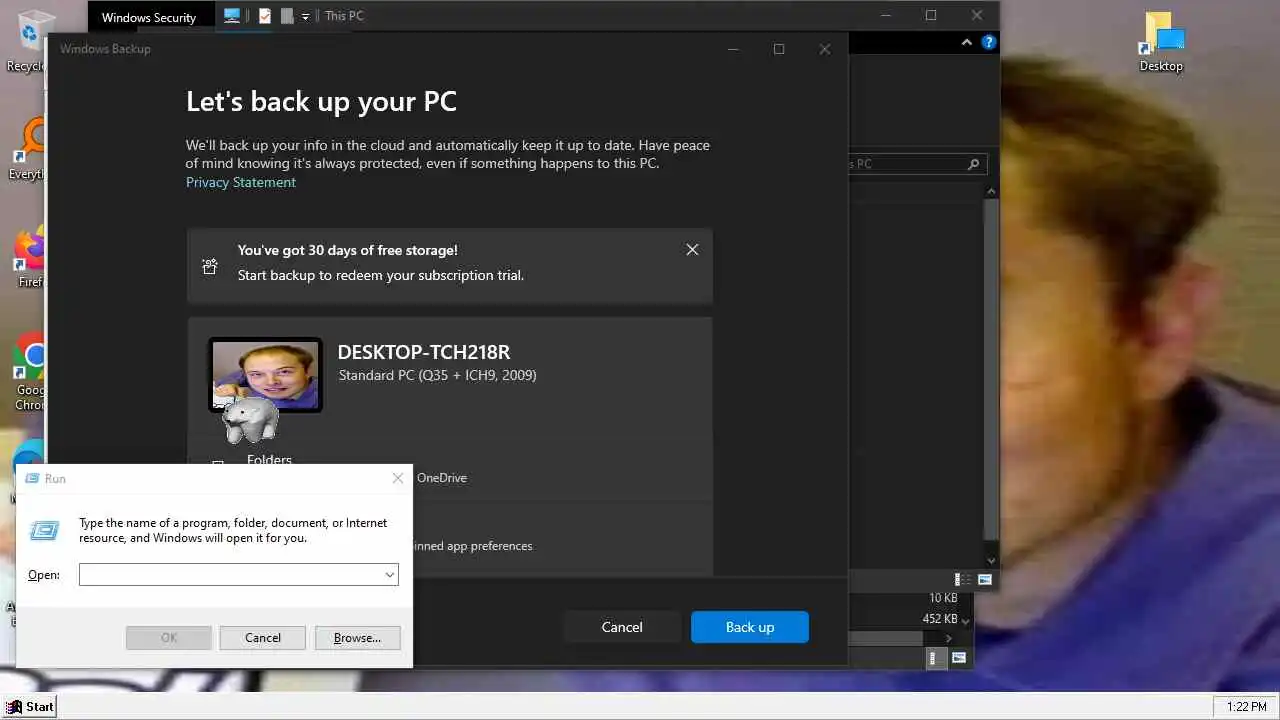This screenshot has height=720, width=1280.
Task: Click the Folders label in Windows Backup
Action: pos(269,459)
